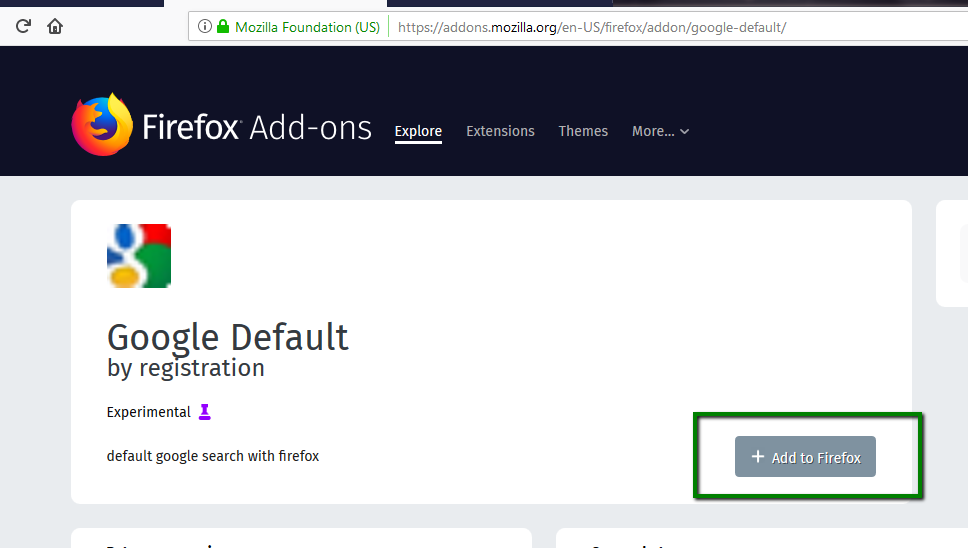Click the Google Default title text
The height and width of the screenshot is (548, 968).
[228, 337]
